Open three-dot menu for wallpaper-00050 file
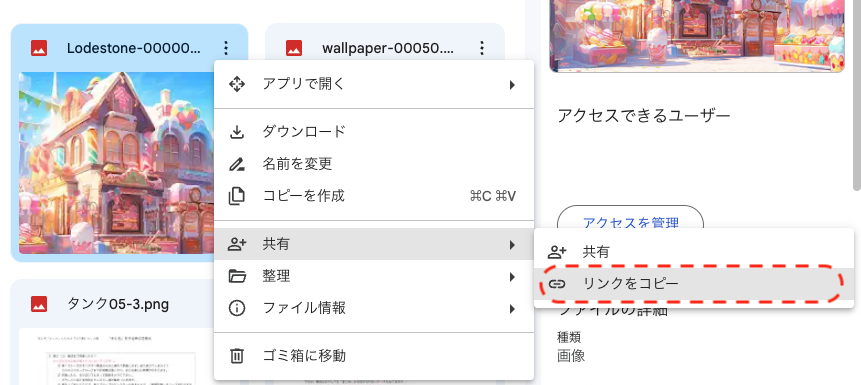 (482, 48)
